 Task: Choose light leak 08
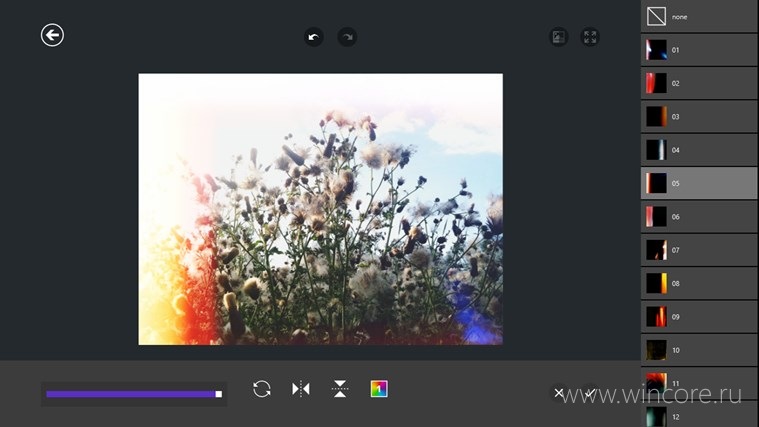(x=699, y=284)
